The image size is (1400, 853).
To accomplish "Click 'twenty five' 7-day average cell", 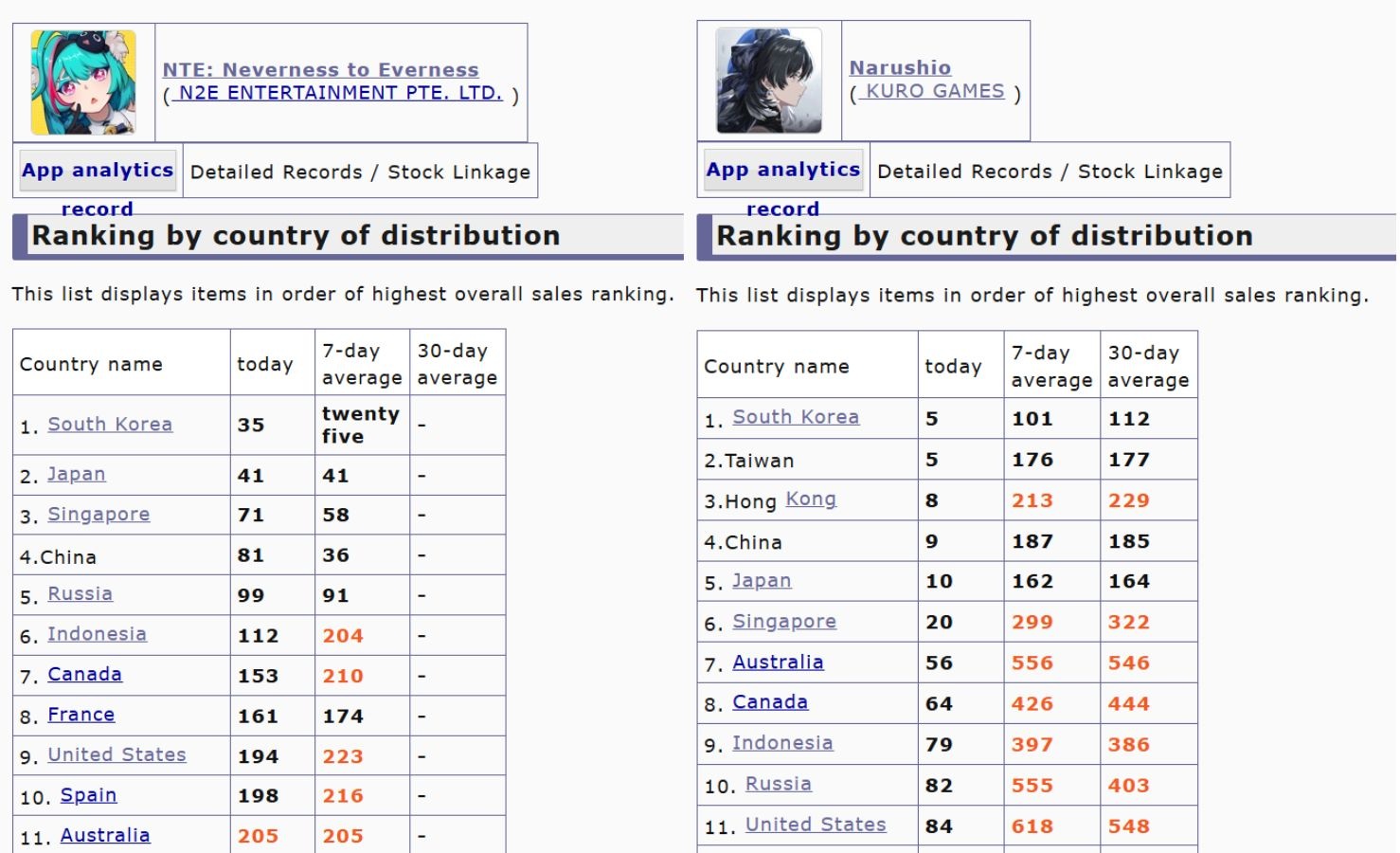I will 362,425.
